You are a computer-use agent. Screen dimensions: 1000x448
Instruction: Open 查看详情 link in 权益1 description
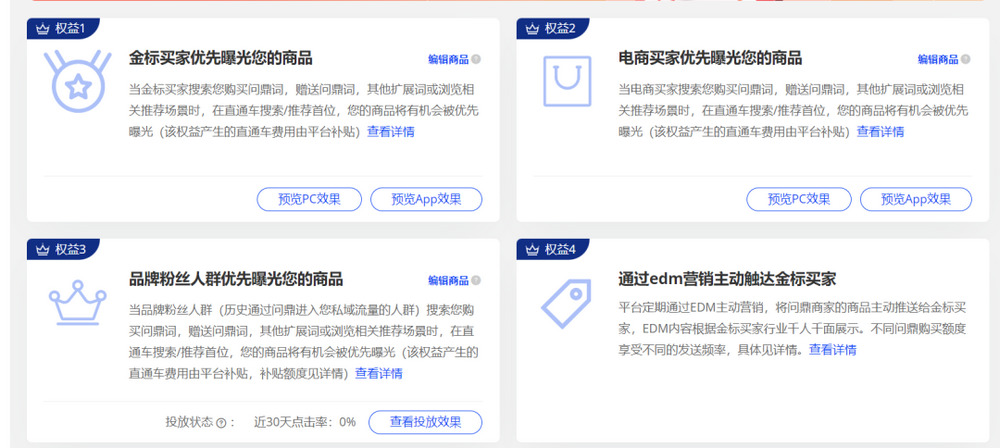[x=390, y=132]
